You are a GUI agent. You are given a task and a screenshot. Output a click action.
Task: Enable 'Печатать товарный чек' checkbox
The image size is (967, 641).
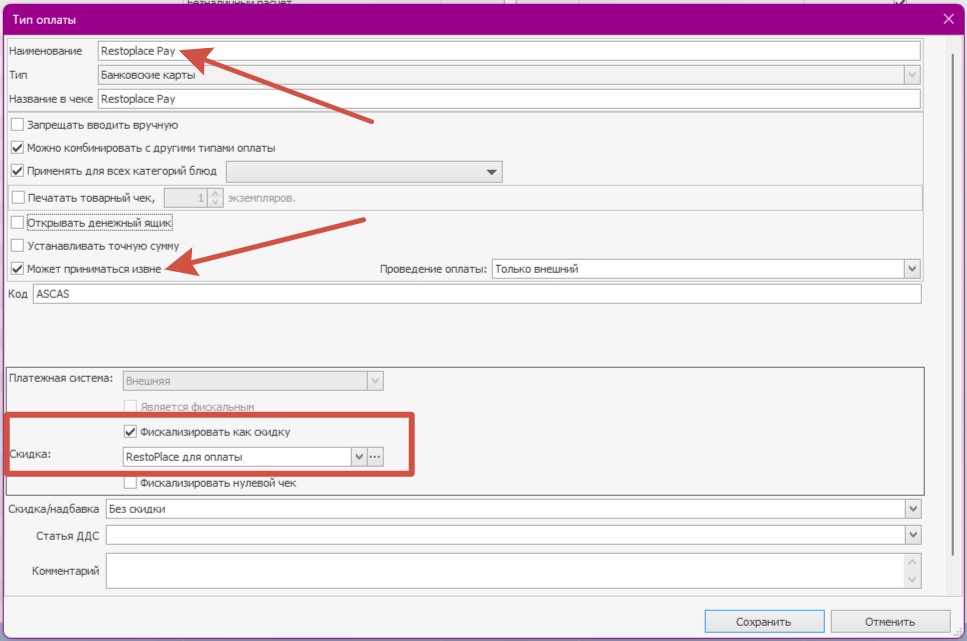click(x=17, y=198)
